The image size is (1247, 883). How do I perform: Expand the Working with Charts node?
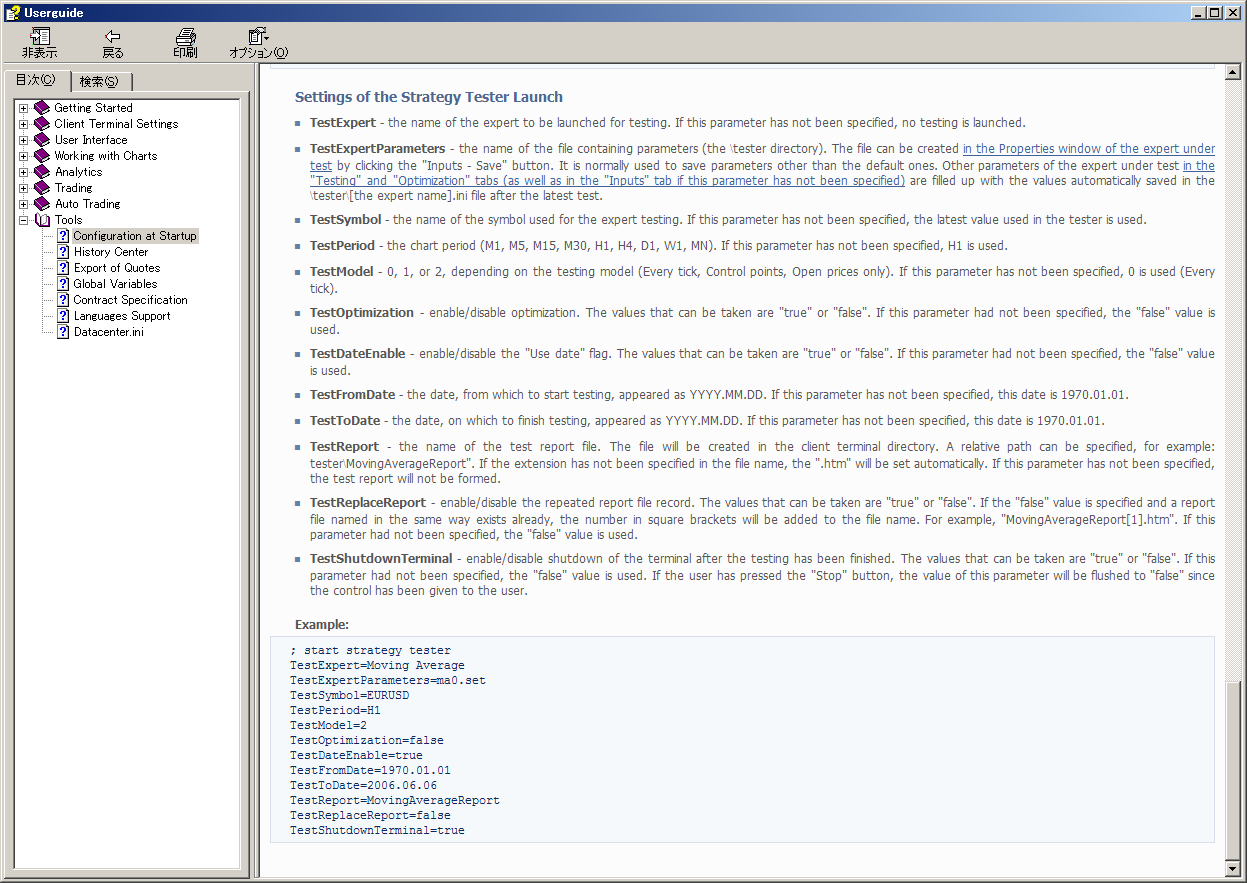24,156
